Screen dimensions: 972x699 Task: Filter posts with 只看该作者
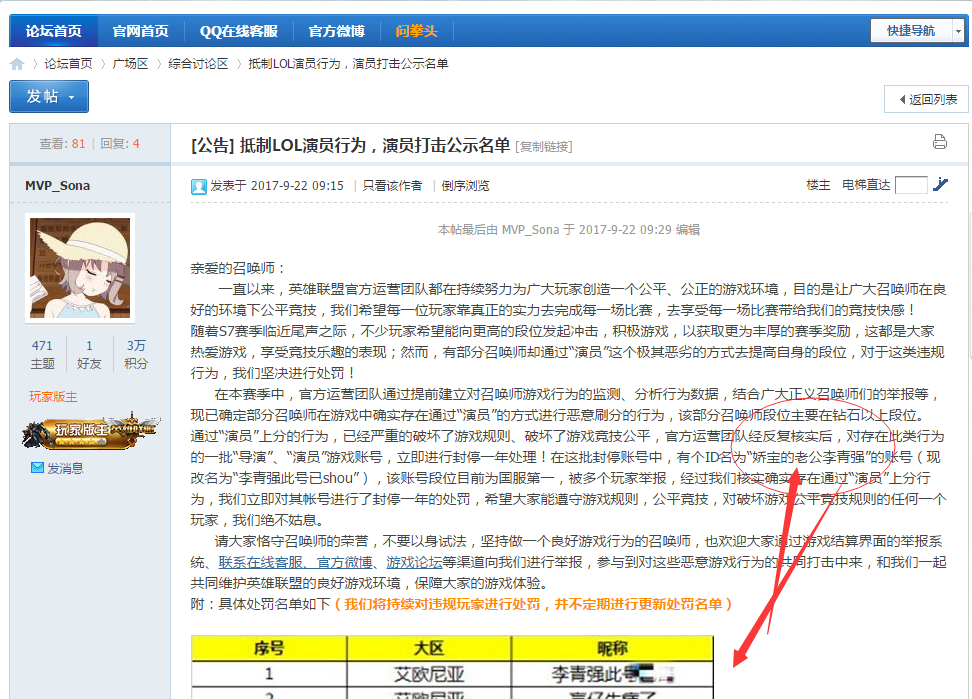click(x=392, y=186)
